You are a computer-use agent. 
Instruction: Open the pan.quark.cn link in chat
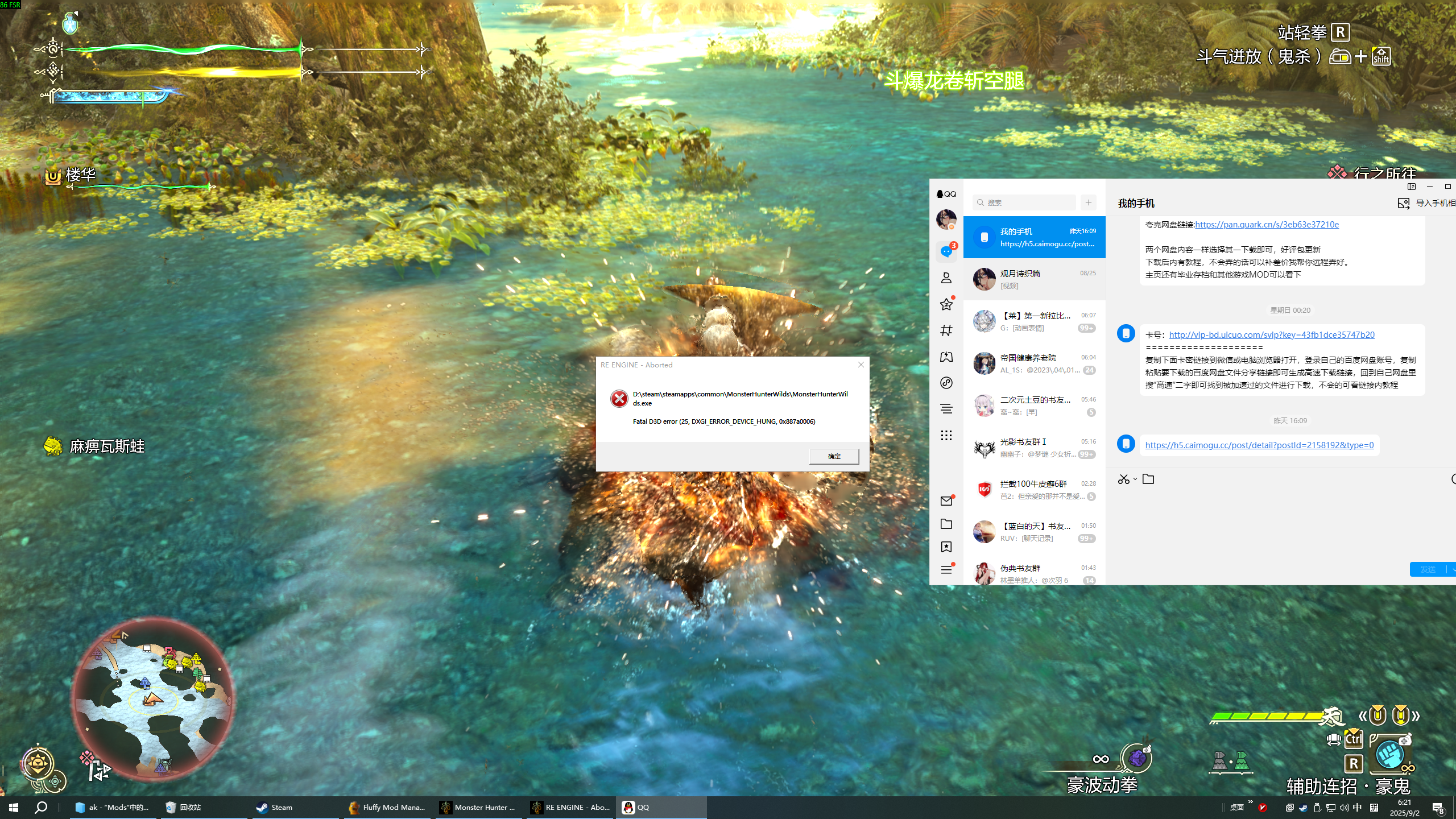(x=1267, y=225)
